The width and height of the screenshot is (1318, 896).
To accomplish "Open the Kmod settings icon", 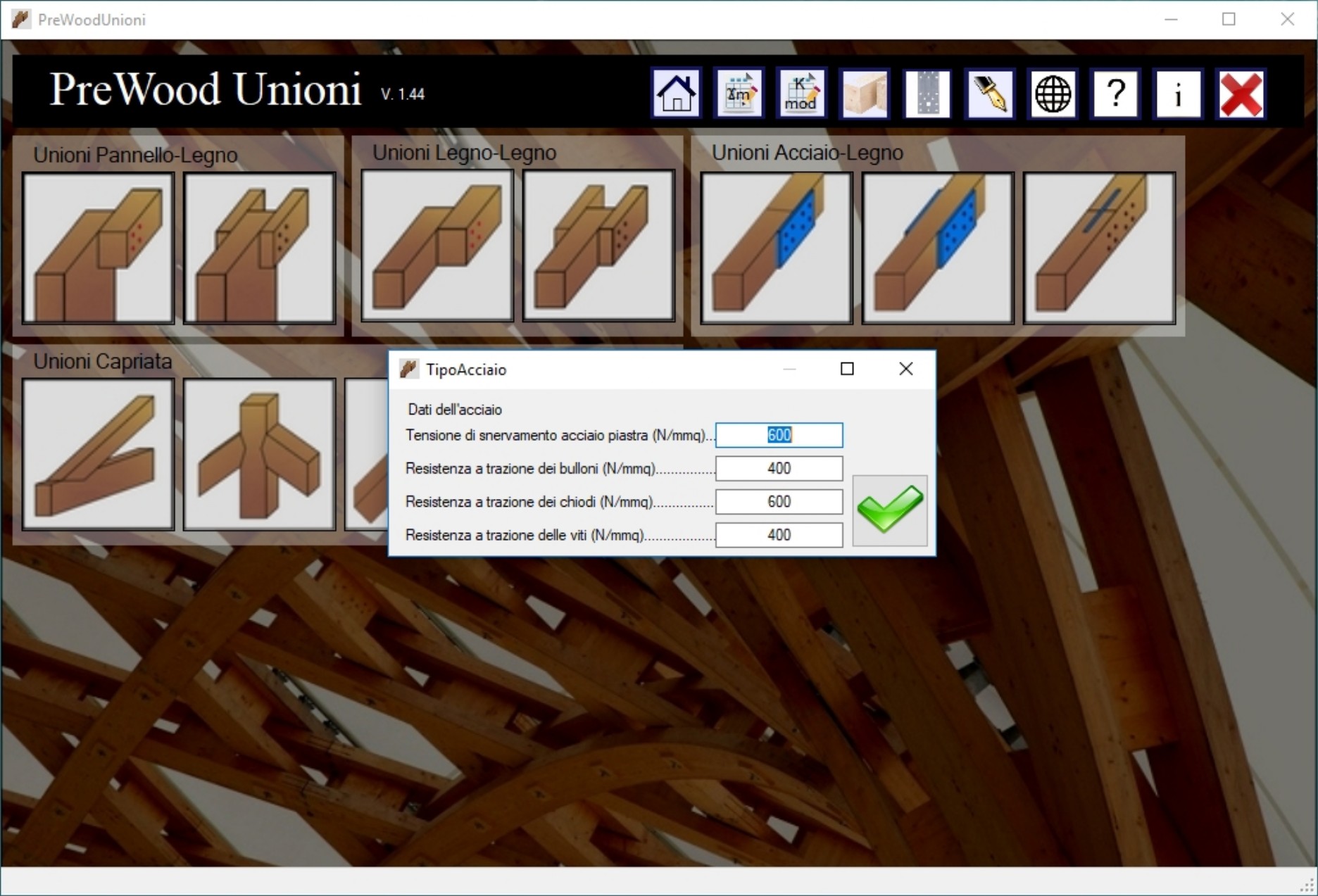I will click(802, 93).
